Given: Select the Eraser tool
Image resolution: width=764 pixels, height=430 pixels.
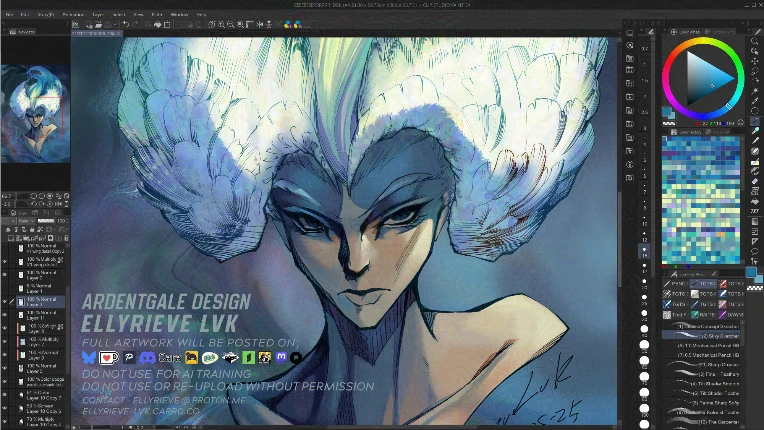Looking at the screenshot, I should [755, 181].
